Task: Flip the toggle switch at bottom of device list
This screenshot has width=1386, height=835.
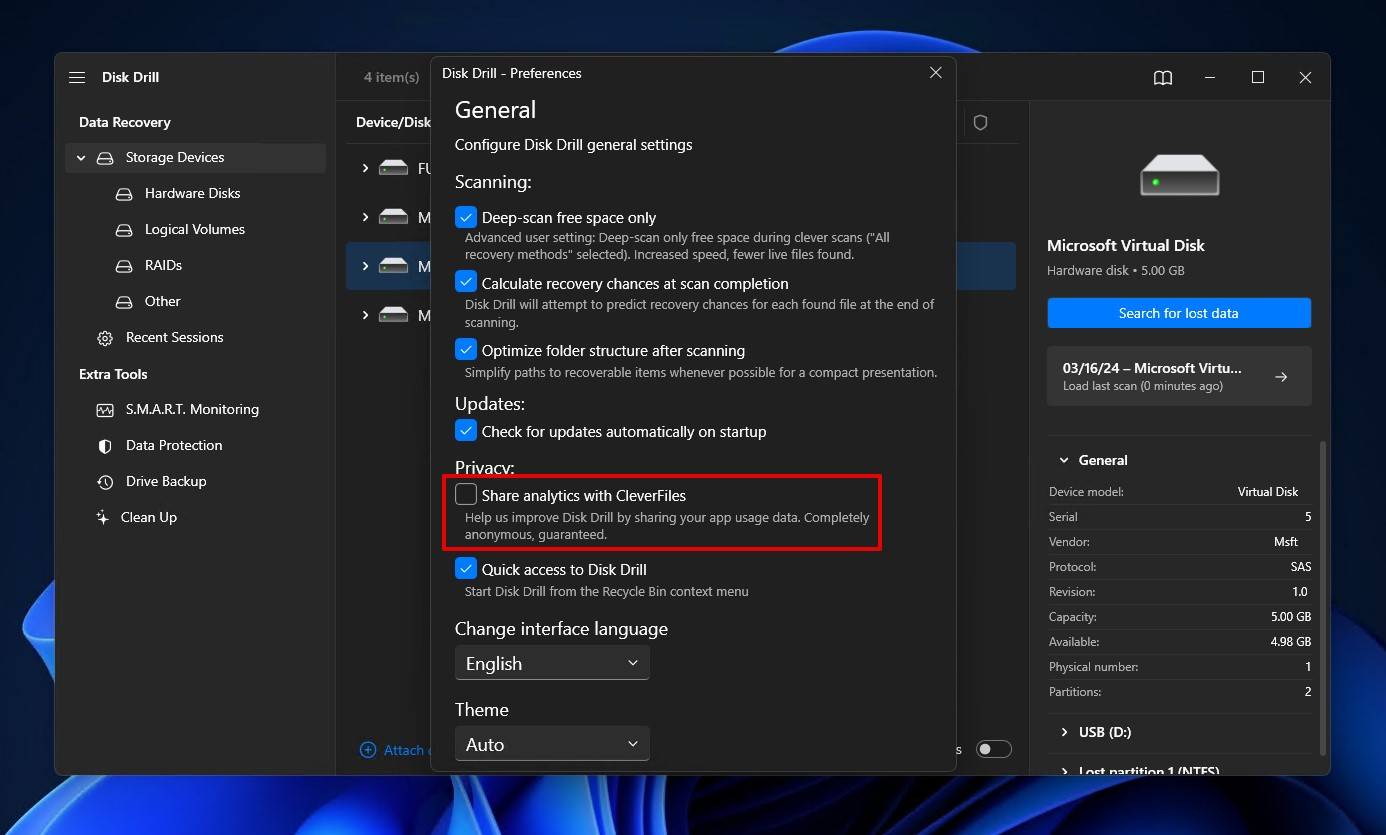Action: [994, 749]
